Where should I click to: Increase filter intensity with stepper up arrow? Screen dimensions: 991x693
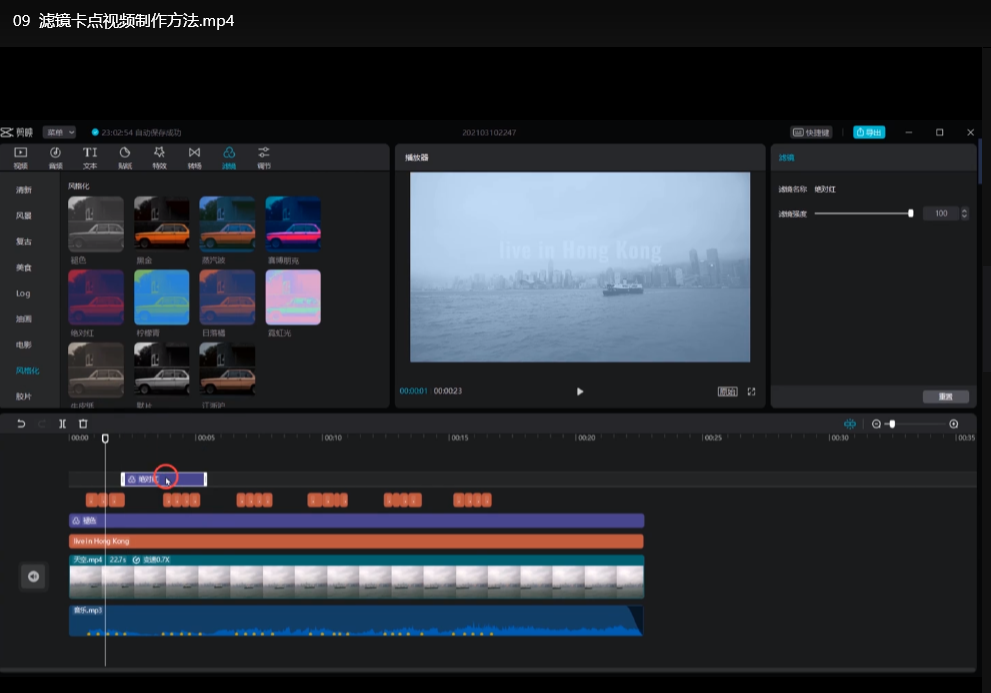pos(964,211)
